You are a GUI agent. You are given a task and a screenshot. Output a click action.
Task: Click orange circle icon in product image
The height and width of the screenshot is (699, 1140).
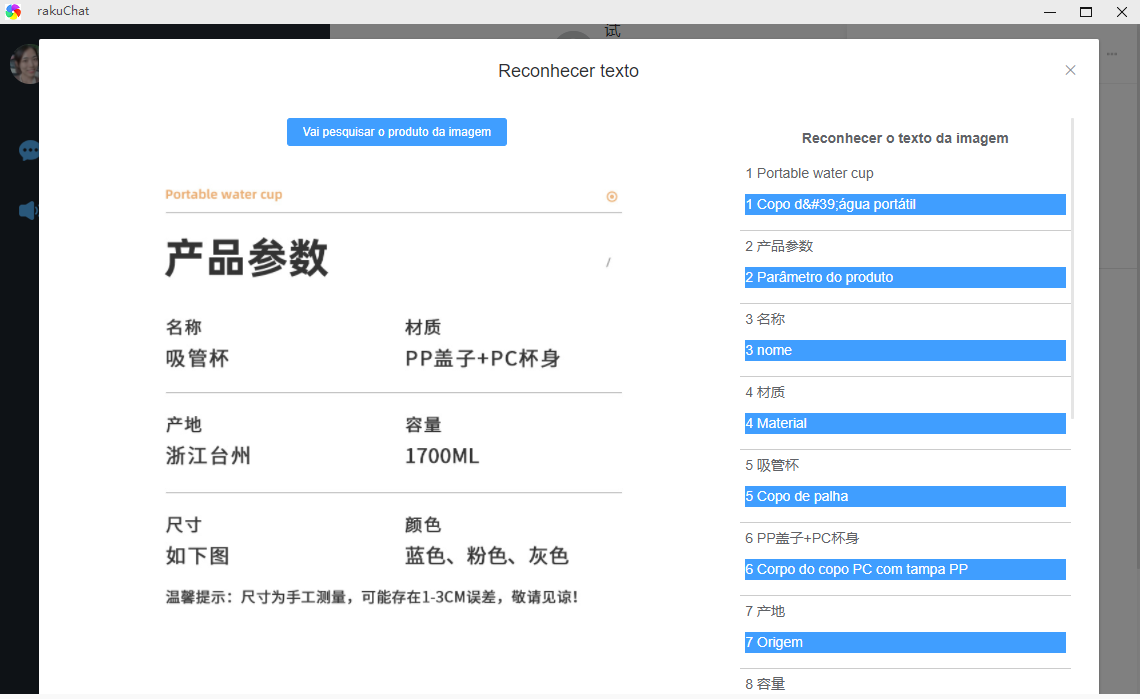point(612,196)
